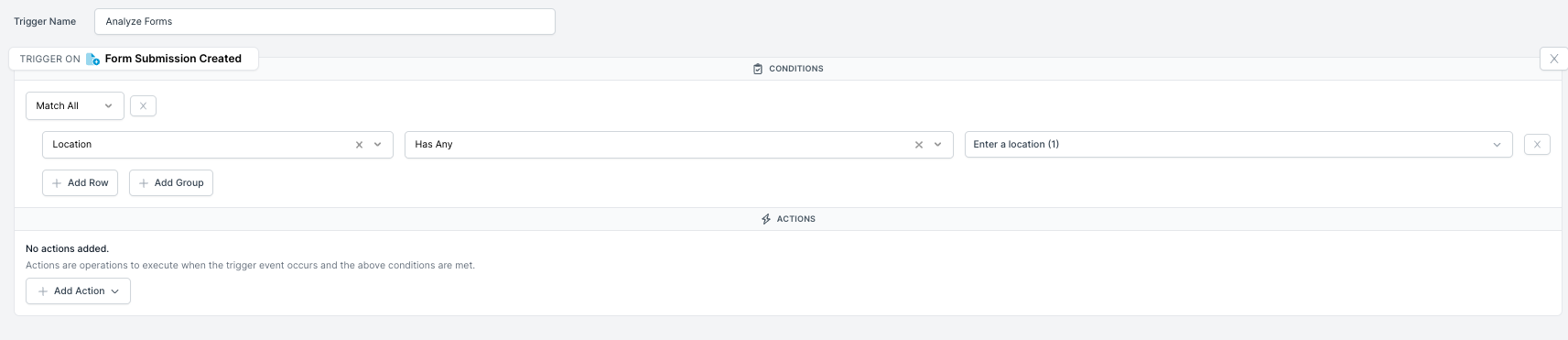This screenshot has height=340, width=1568.
Task: Delete the Location condition row
Action: (1537, 145)
